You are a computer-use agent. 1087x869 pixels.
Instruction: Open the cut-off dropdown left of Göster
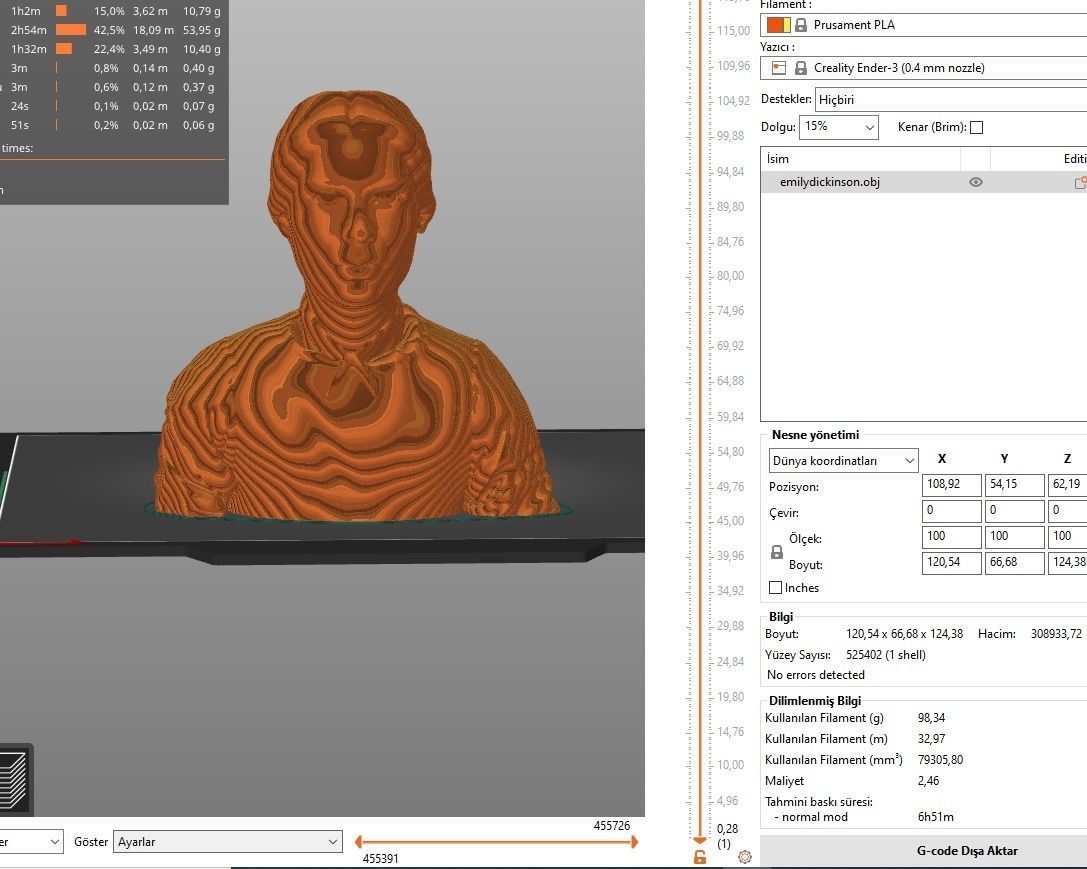click(x=31, y=842)
